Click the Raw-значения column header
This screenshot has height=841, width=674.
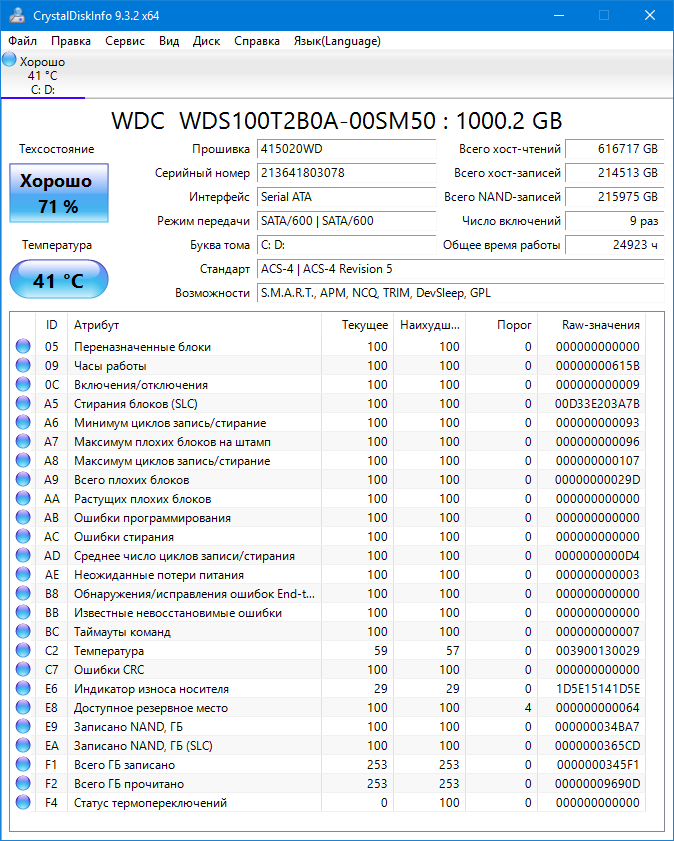(x=591, y=324)
